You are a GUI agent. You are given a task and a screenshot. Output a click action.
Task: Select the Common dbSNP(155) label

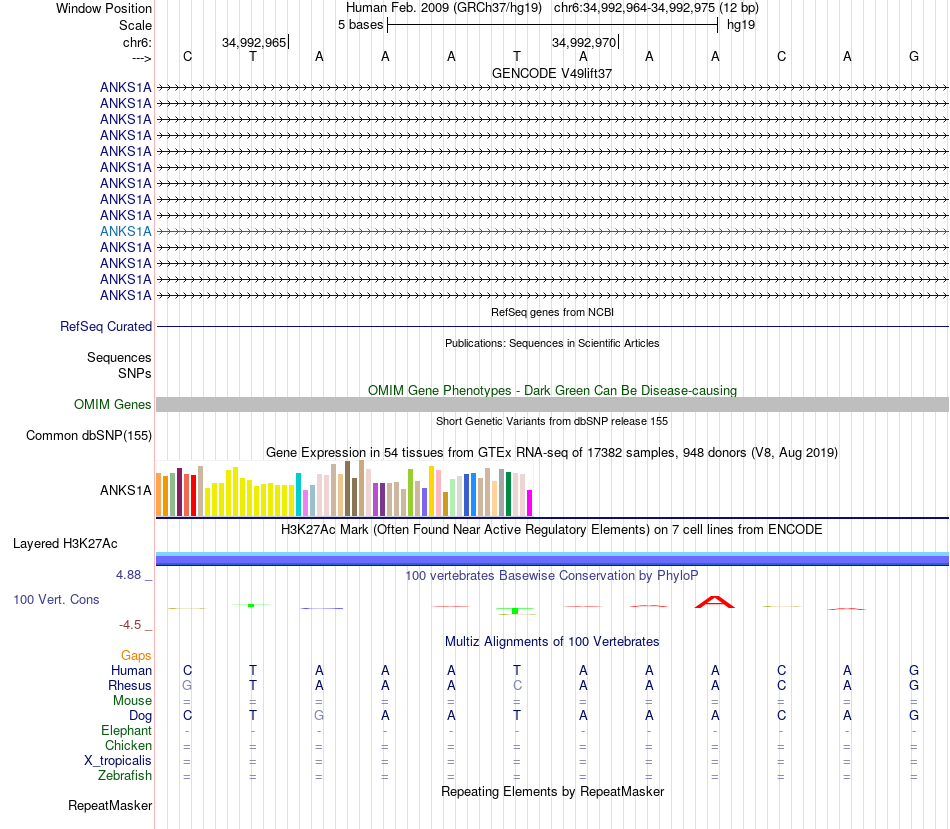tap(89, 436)
